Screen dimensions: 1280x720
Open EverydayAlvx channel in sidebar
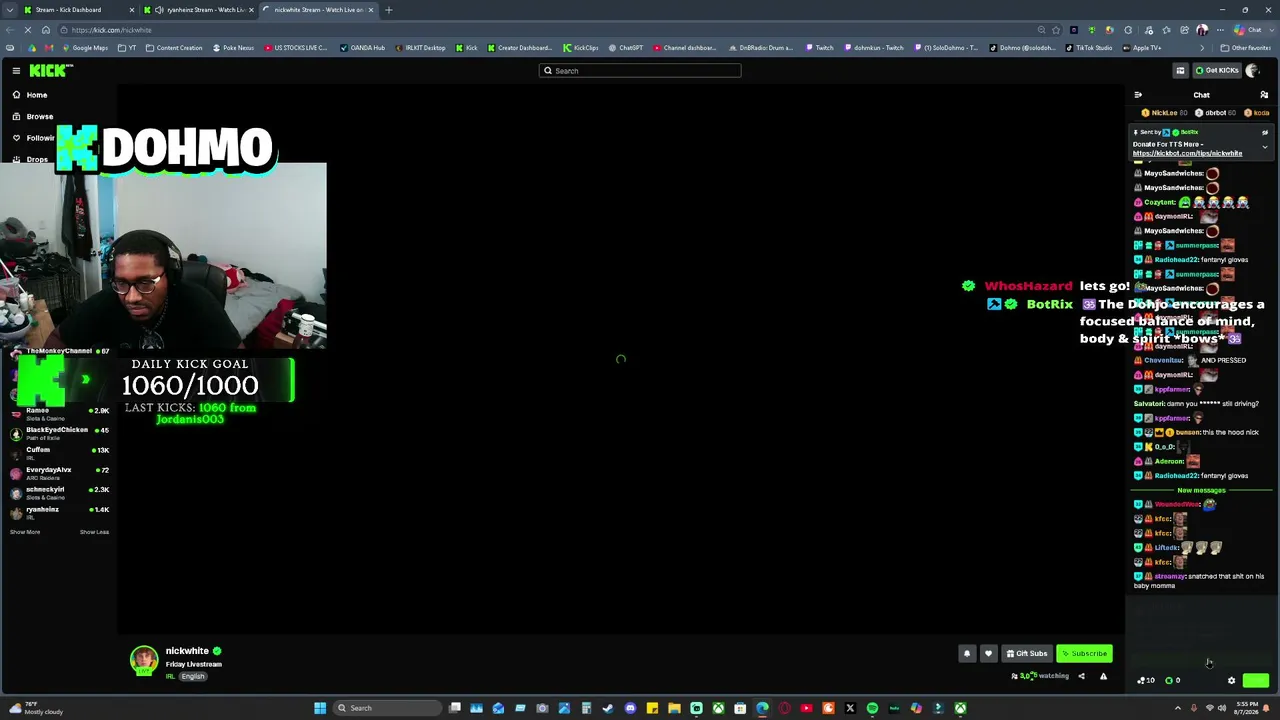pyautogui.click(x=60, y=472)
